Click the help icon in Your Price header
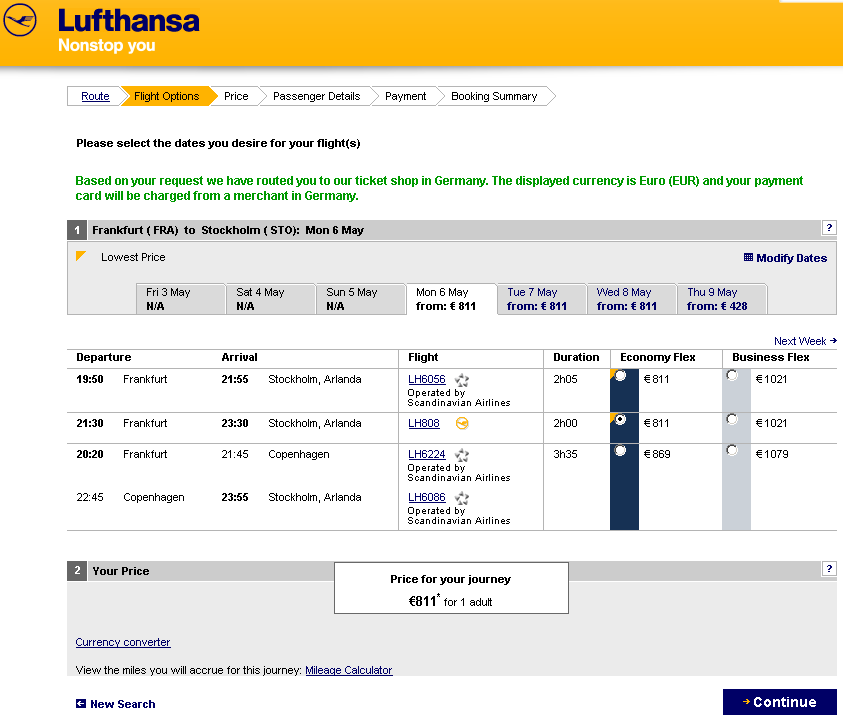This screenshot has height=720, width=843. click(x=828, y=569)
